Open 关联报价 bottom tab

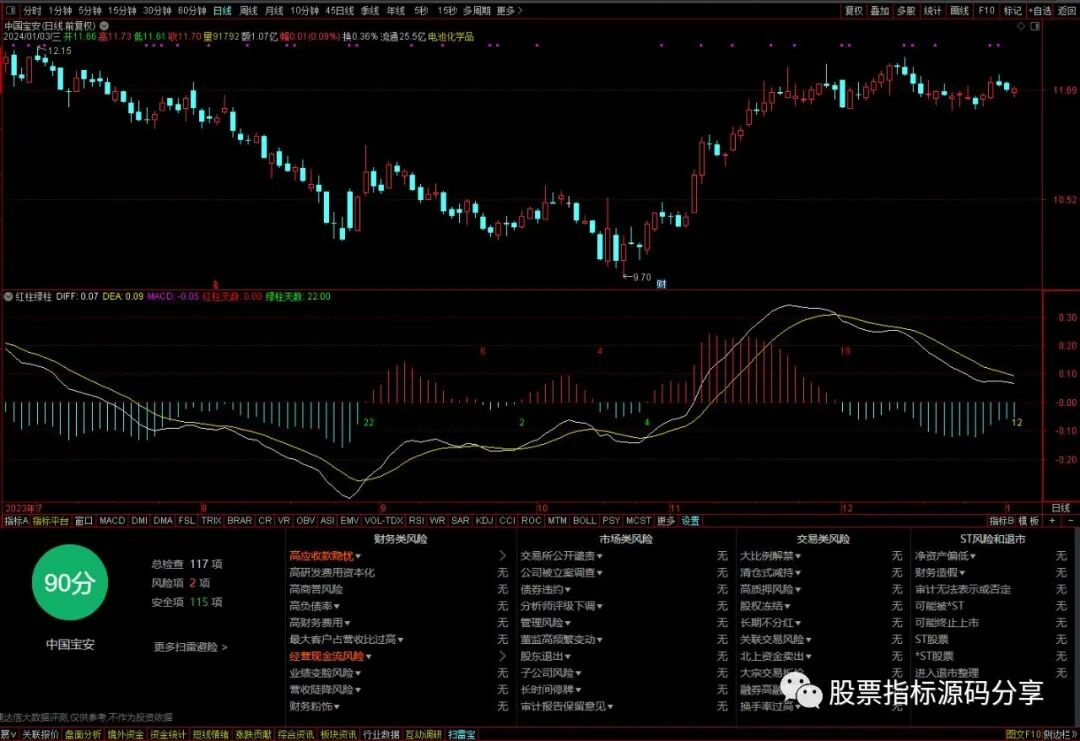pos(40,735)
